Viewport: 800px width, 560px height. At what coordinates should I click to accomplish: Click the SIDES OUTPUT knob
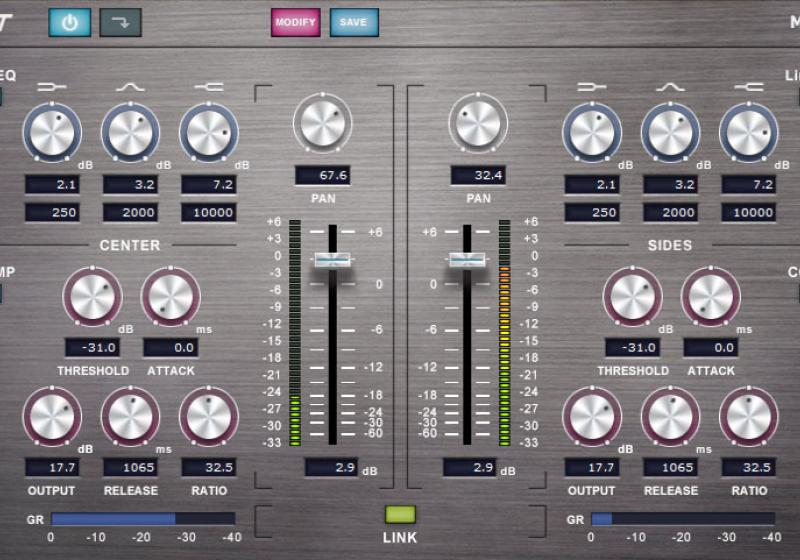pyautogui.click(x=592, y=416)
